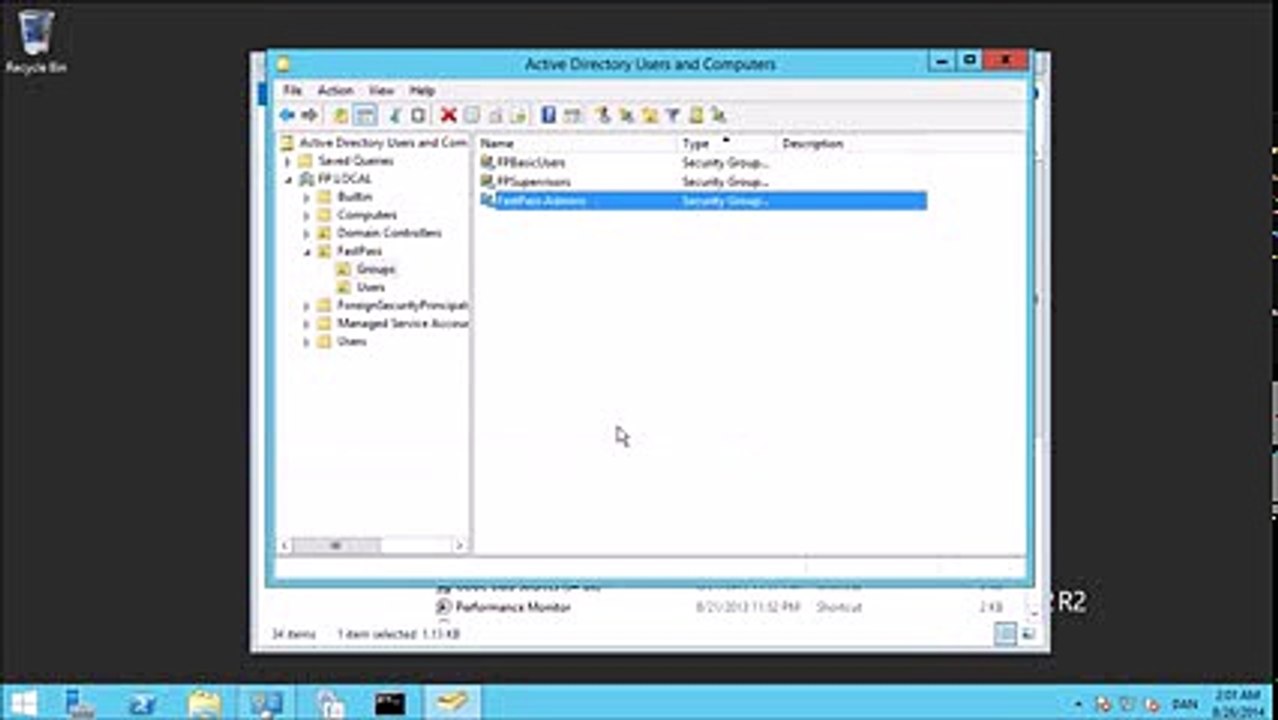
Task: Select the FPSupervisors group row
Action: tap(702, 182)
